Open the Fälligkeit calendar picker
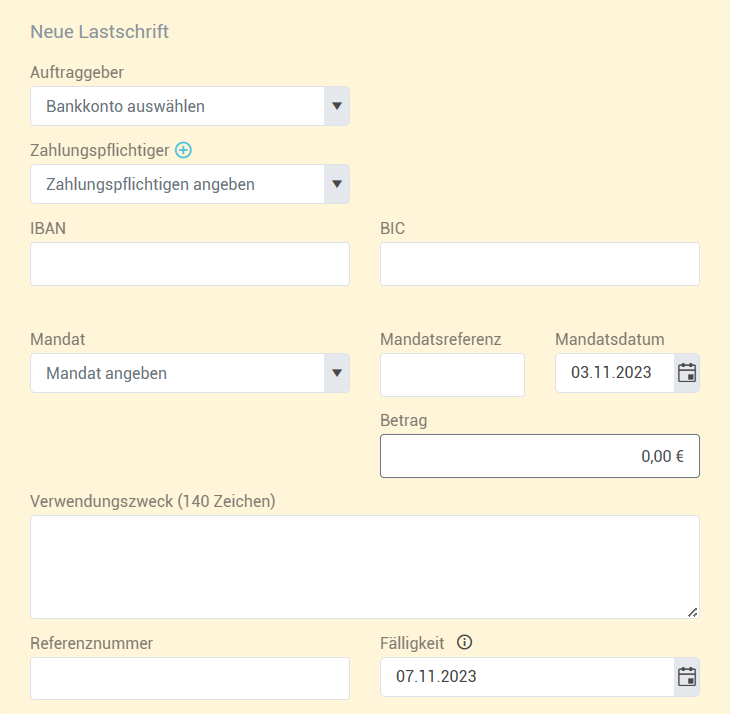The width and height of the screenshot is (730, 714). pos(687,677)
